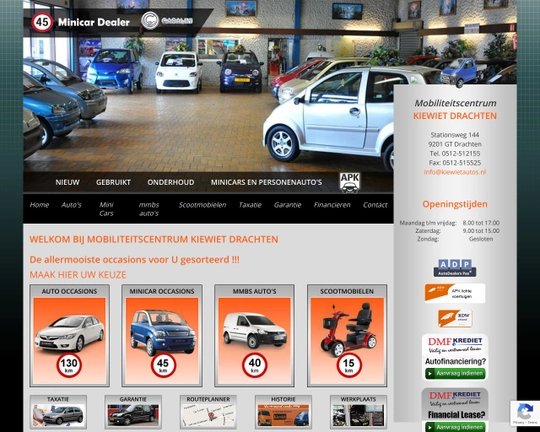Click the KIEWIET DRACHTEN sidebar heading
Image resolution: width=540 pixels, height=432 pixels.
(x=455, y=116)
